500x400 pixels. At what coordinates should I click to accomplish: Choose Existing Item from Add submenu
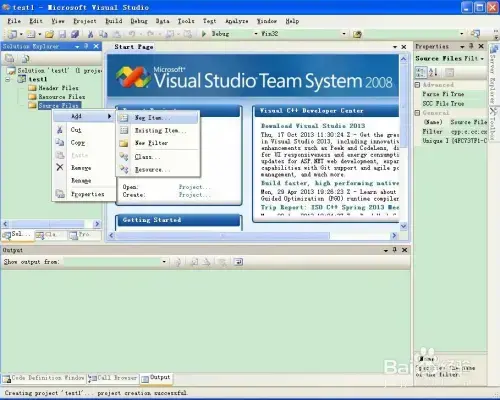157,130
